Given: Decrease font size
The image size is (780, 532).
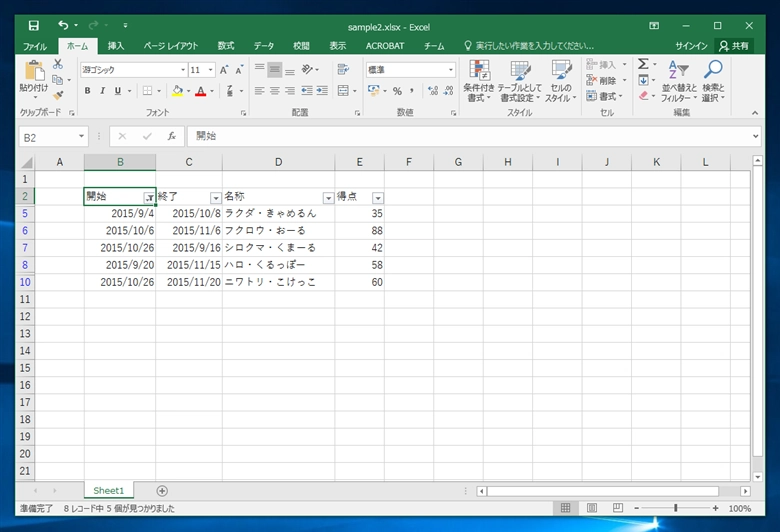Looking at the screenshot, I should click(x=239, y=70).
